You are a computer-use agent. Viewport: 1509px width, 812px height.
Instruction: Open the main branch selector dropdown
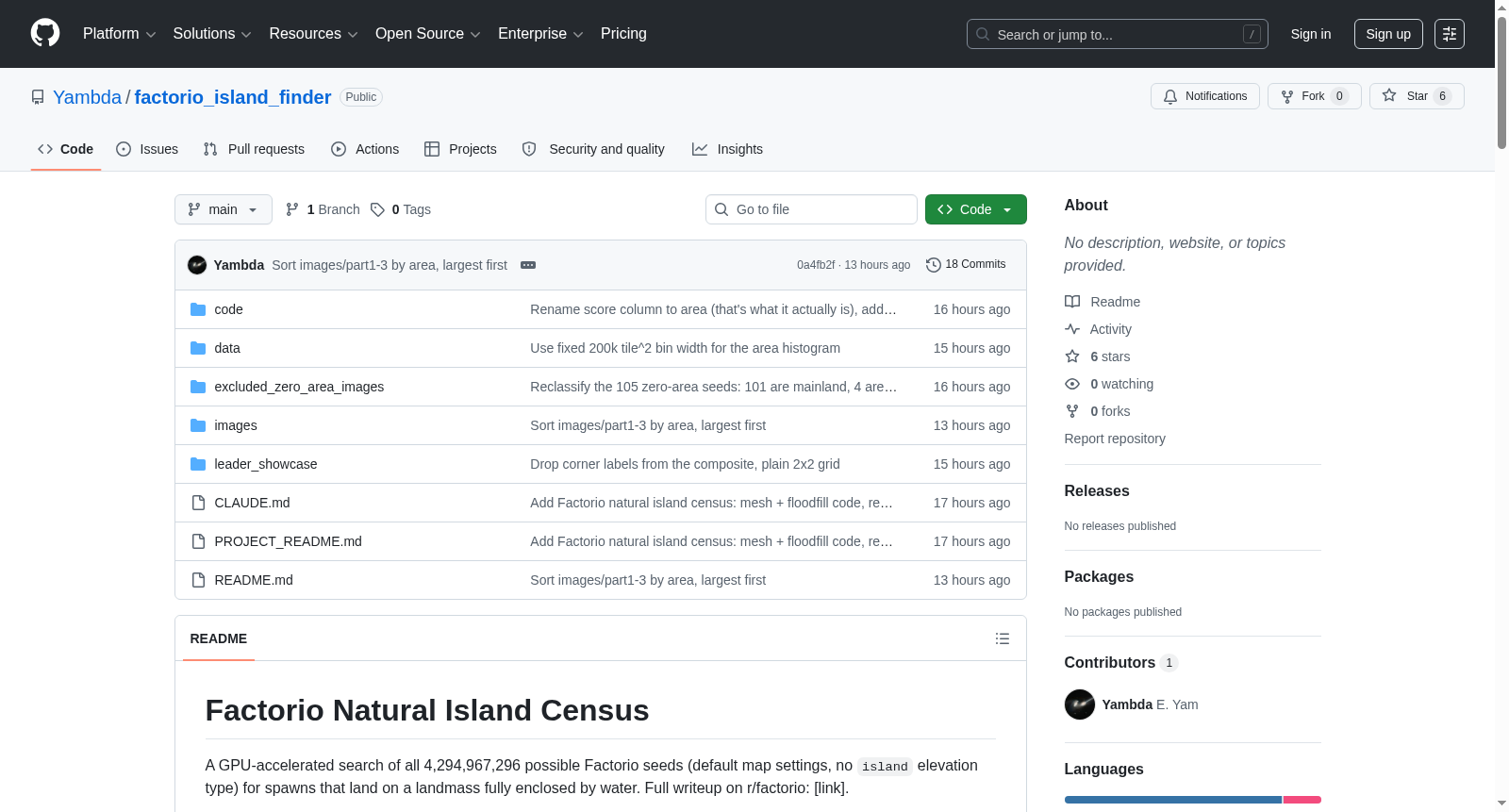click(x=224, y=209)
